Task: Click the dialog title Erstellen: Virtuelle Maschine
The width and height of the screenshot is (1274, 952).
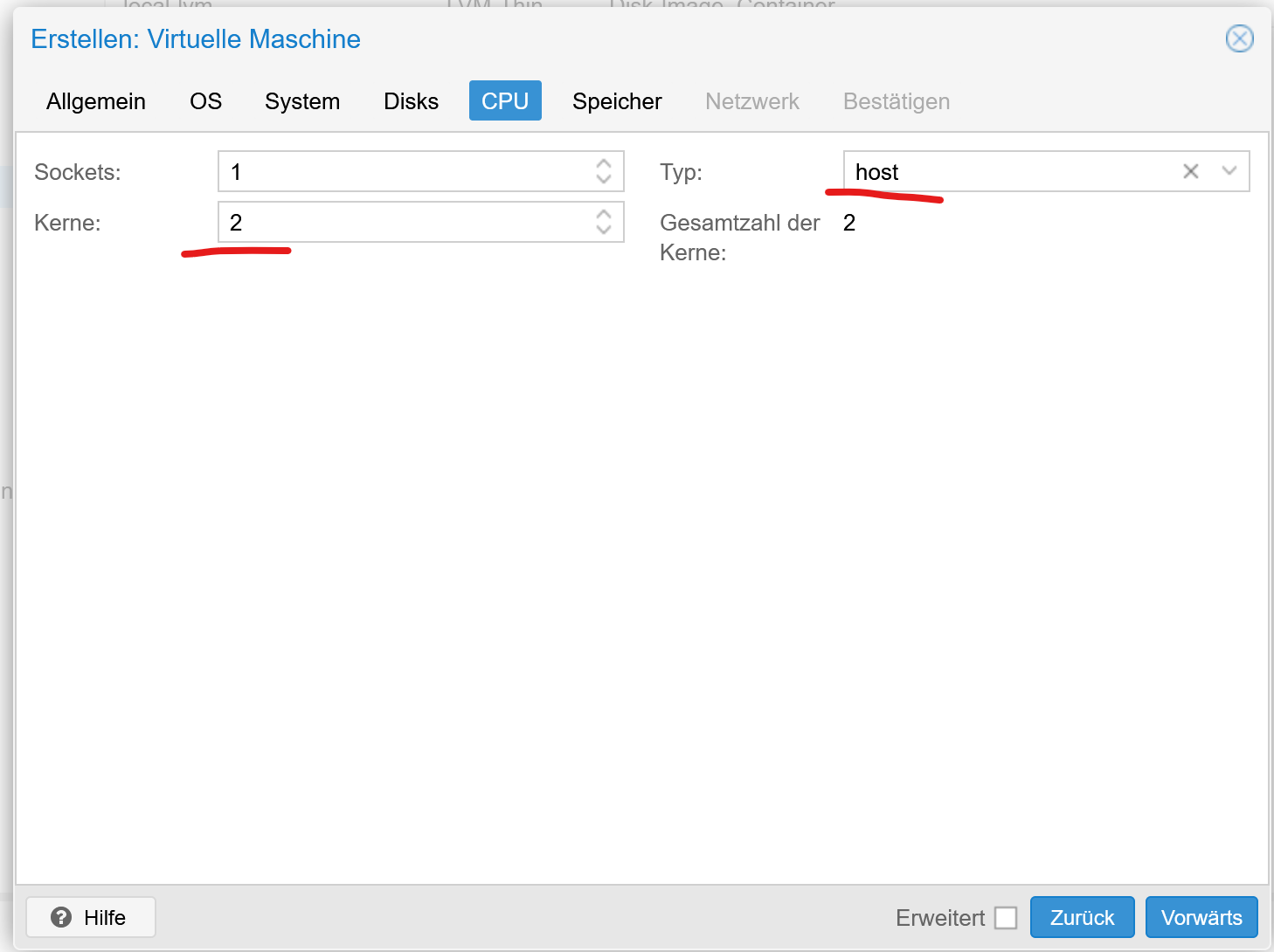Action: (196, 39)
